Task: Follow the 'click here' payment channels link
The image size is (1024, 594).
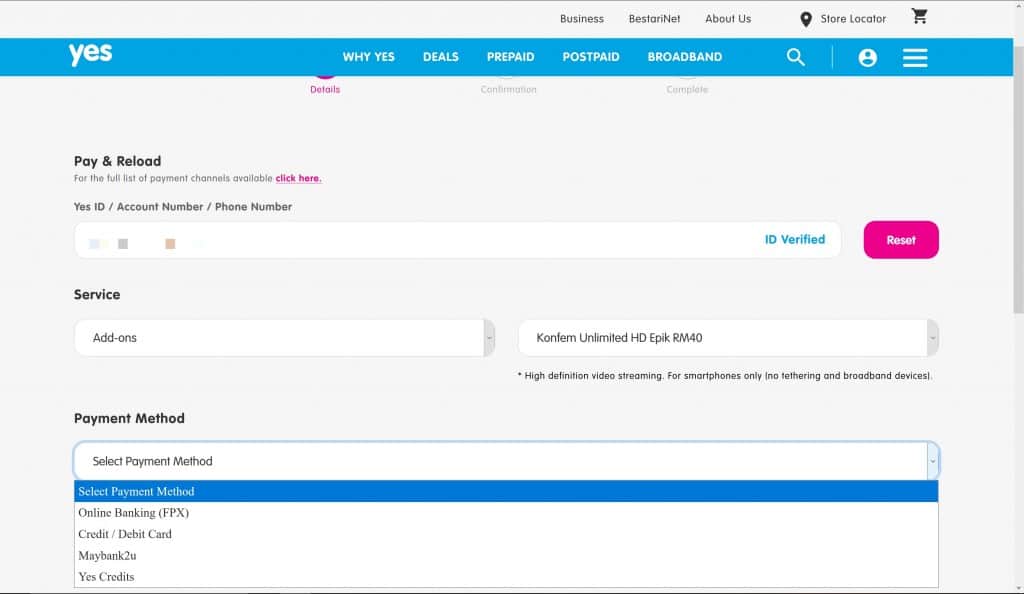Action: pyautogui.click(x=298, y=178)
